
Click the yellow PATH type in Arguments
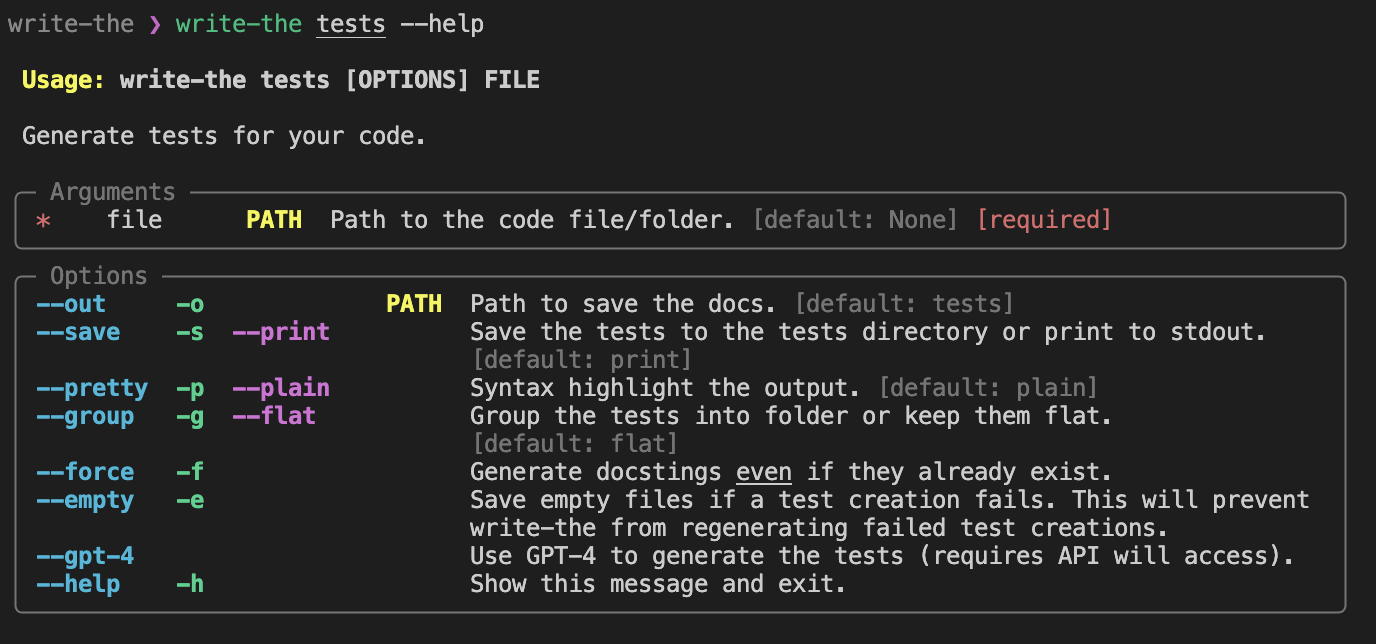[274, 220]
